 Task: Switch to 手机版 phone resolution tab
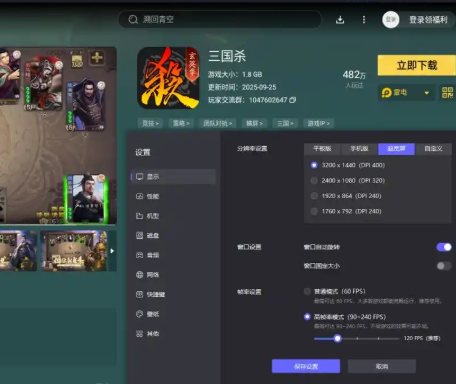pos(359,149)
